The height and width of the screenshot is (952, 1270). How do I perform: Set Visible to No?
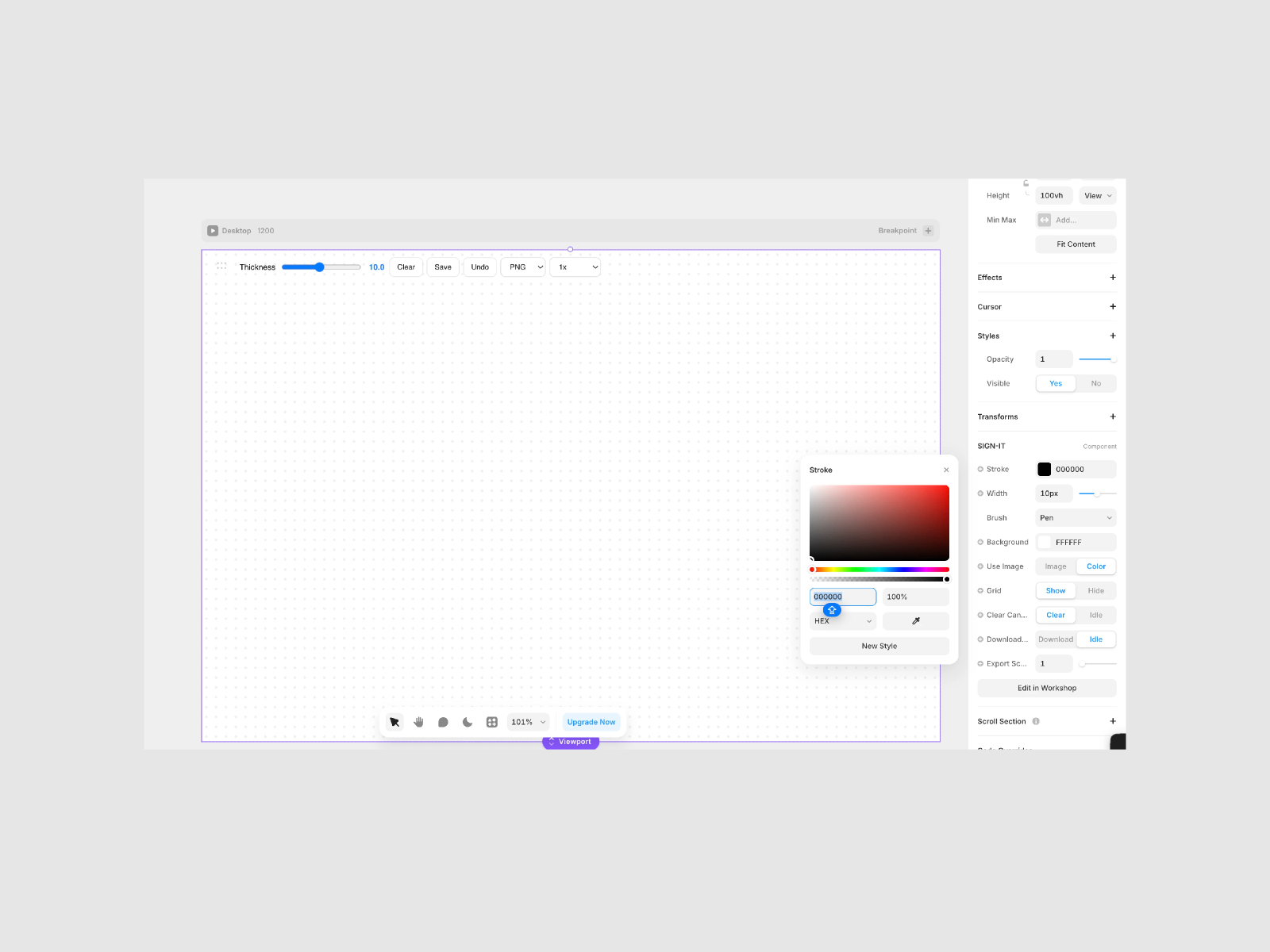(x=1095, y=383)
